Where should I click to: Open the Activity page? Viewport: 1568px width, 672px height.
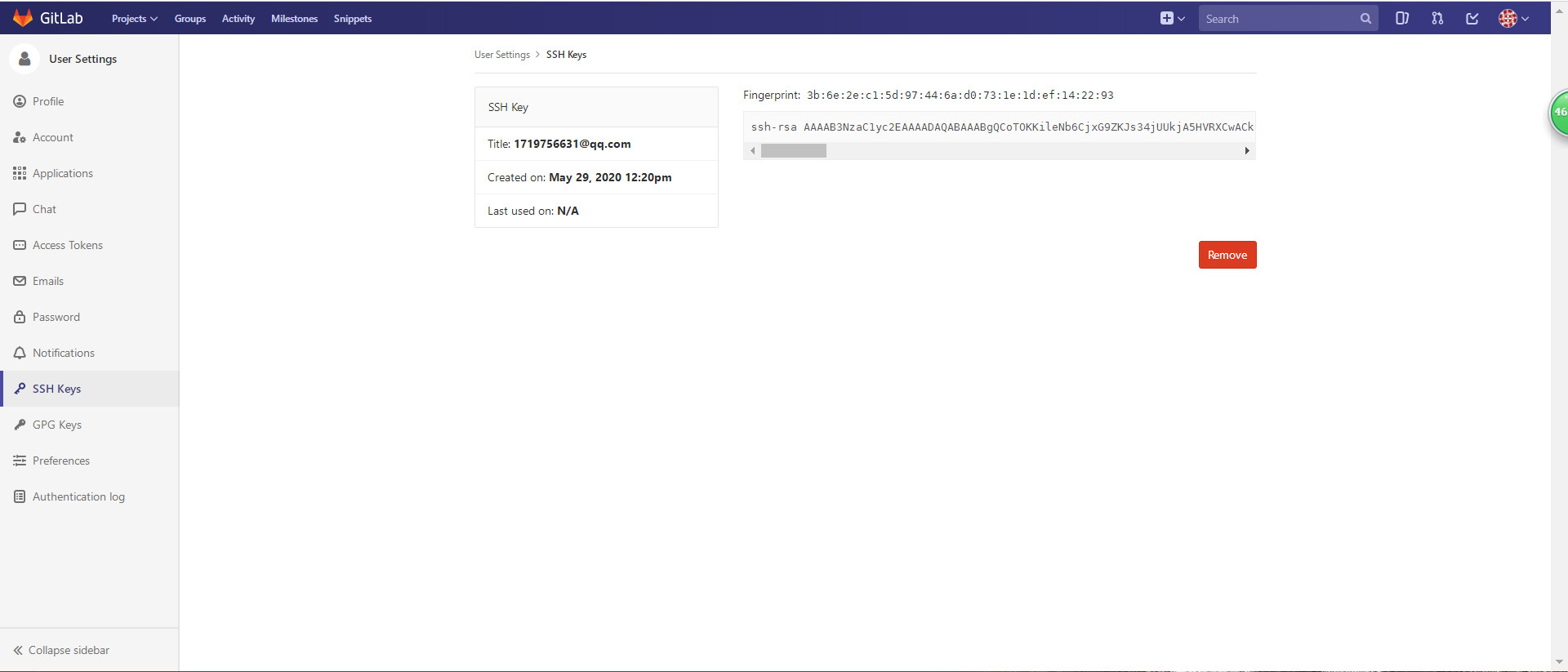pos(238,19)
